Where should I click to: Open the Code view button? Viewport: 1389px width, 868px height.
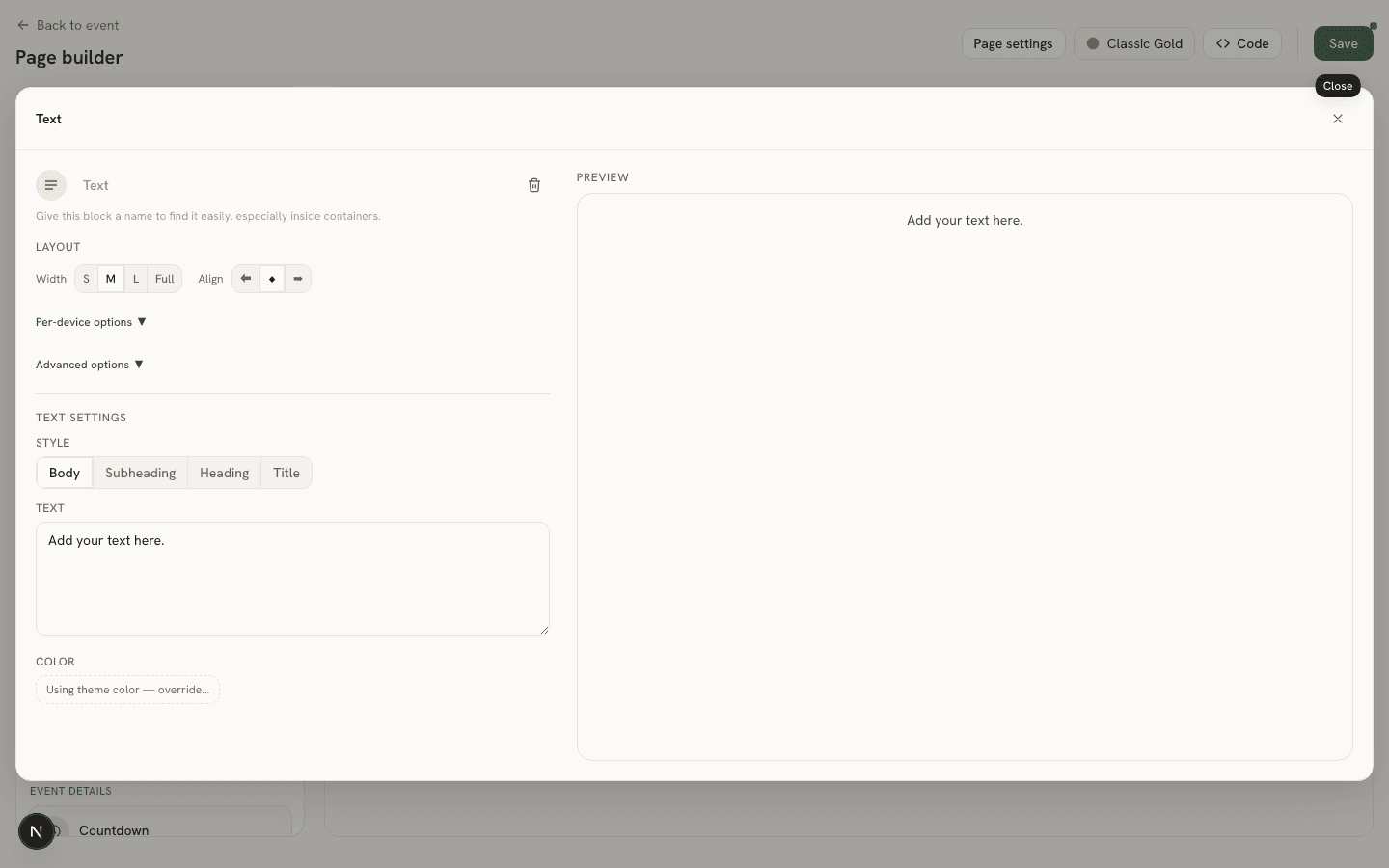(1242, 43)
